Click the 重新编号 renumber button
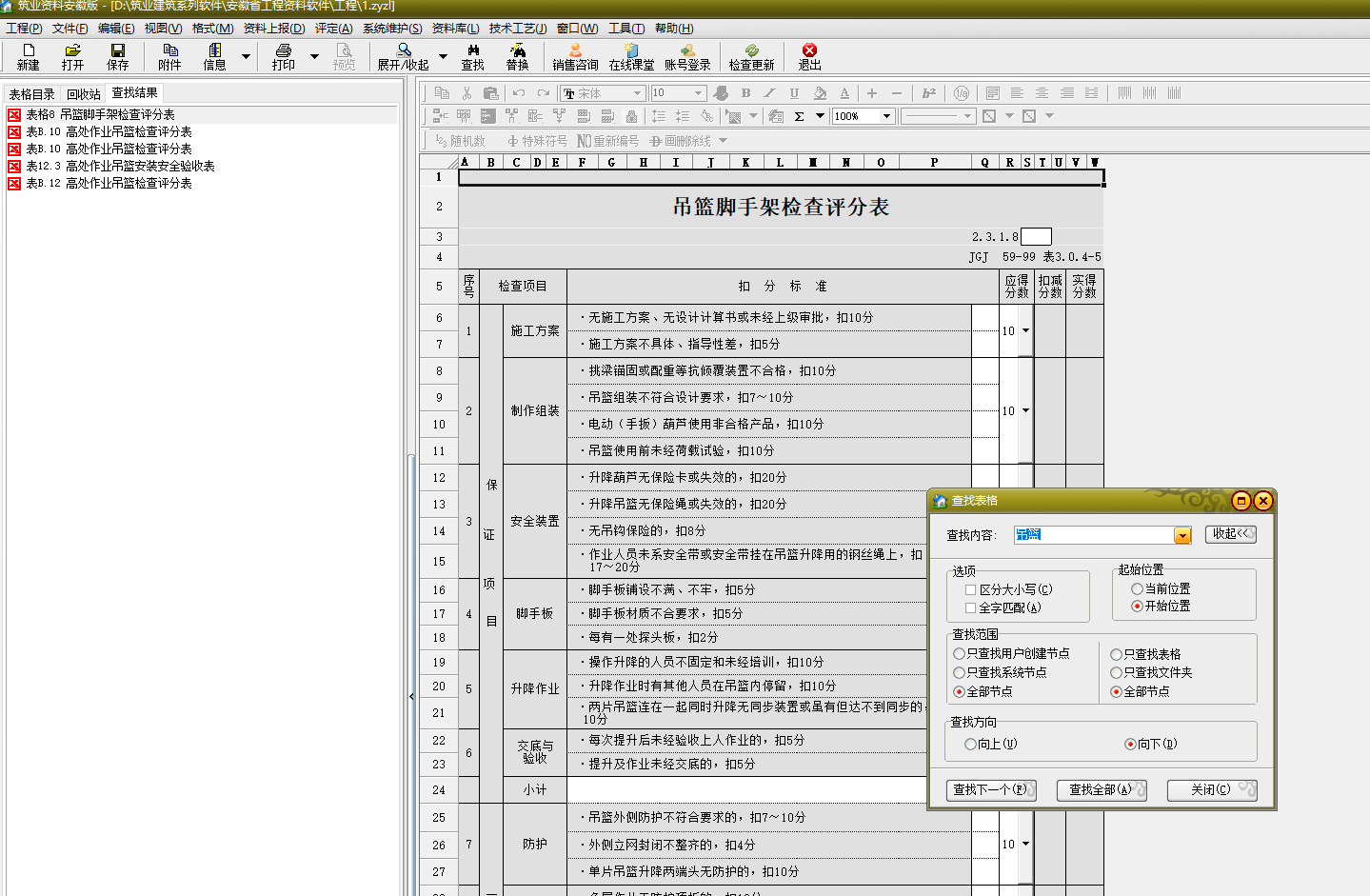This screenshot has width=1370, height=896. (607, 141)
